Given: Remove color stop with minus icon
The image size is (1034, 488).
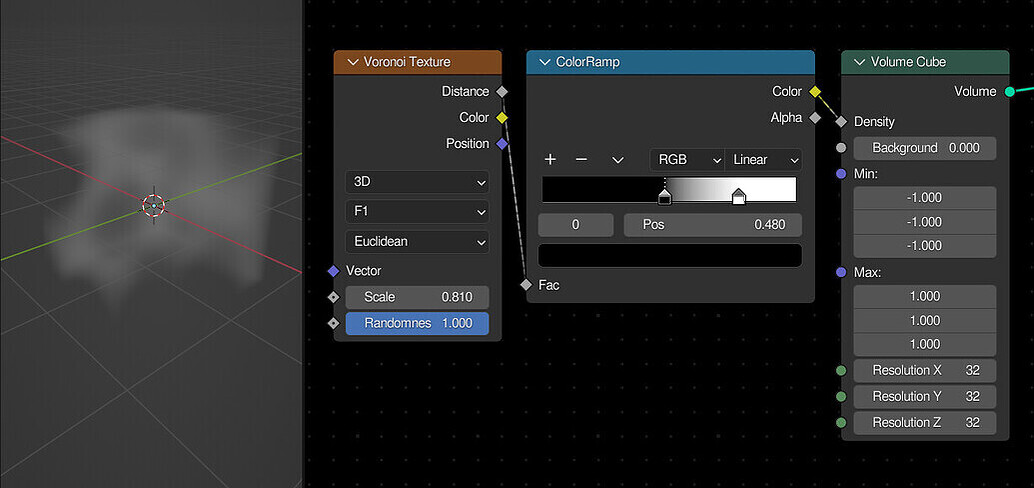Looking at the screenshot, I should tap(581, 160).
